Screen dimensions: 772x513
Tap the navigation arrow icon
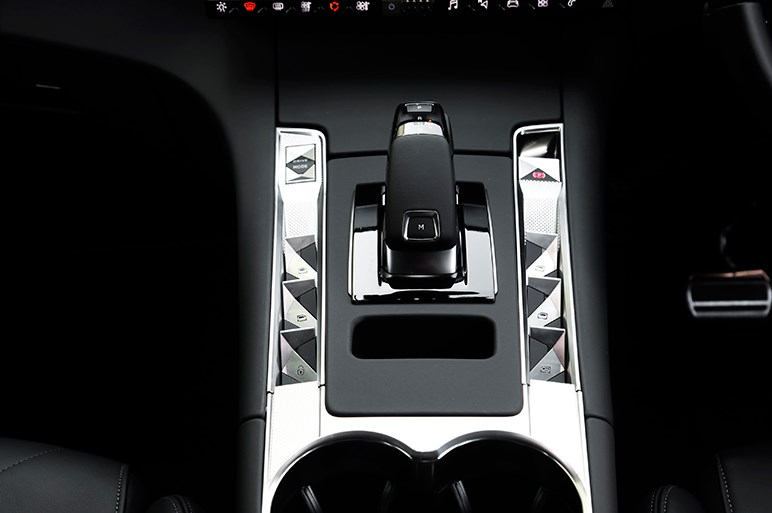pyautogui.click(x=483, y=4)
